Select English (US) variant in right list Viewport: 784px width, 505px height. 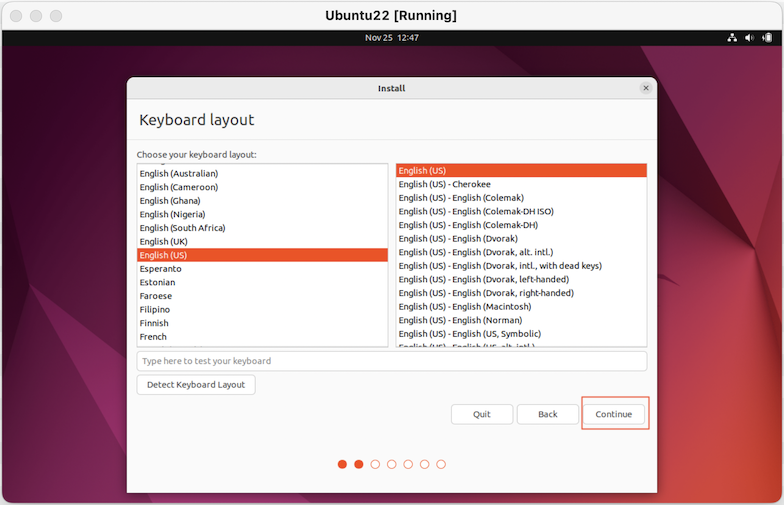pyautogui.click(x=522, y=170)
